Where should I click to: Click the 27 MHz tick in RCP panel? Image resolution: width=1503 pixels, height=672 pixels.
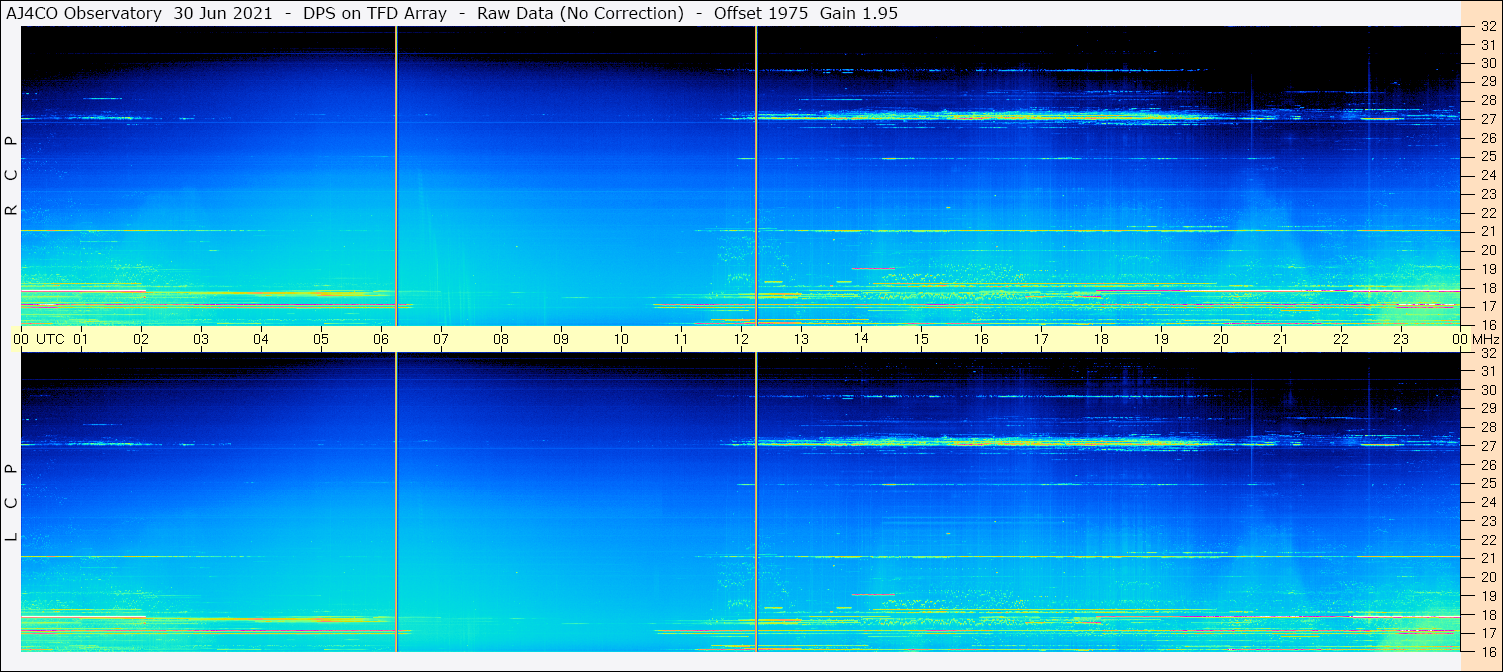click(1487, 119)
